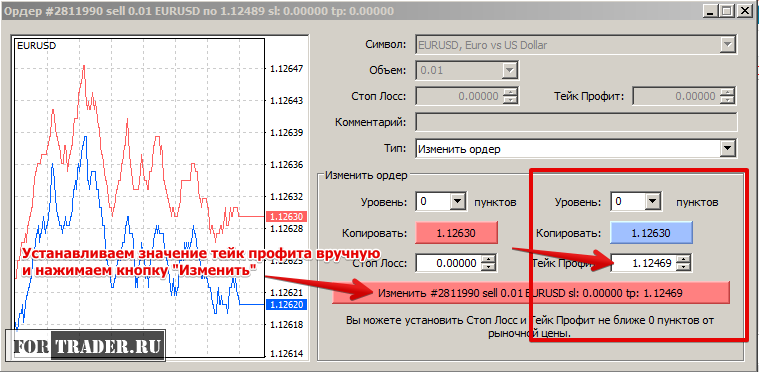
Task: Click the lower Стоп Лосс 0.00000 field
Action: pyautogui.click(x=449, y=264)
